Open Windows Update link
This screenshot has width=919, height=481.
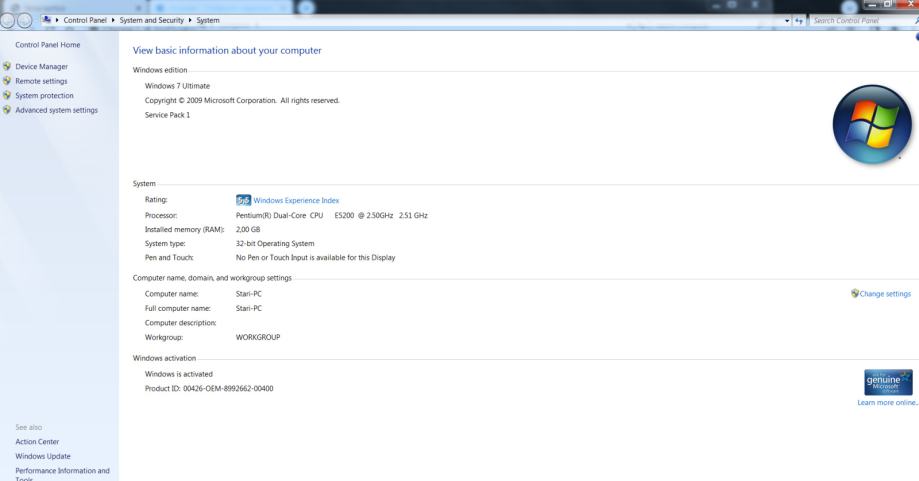click(43, 456)
